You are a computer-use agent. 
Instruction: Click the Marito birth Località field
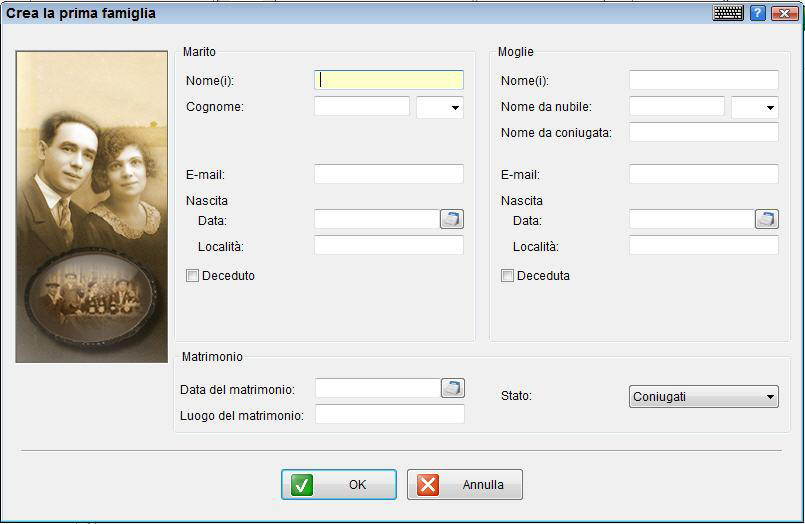tap(389, 245)
